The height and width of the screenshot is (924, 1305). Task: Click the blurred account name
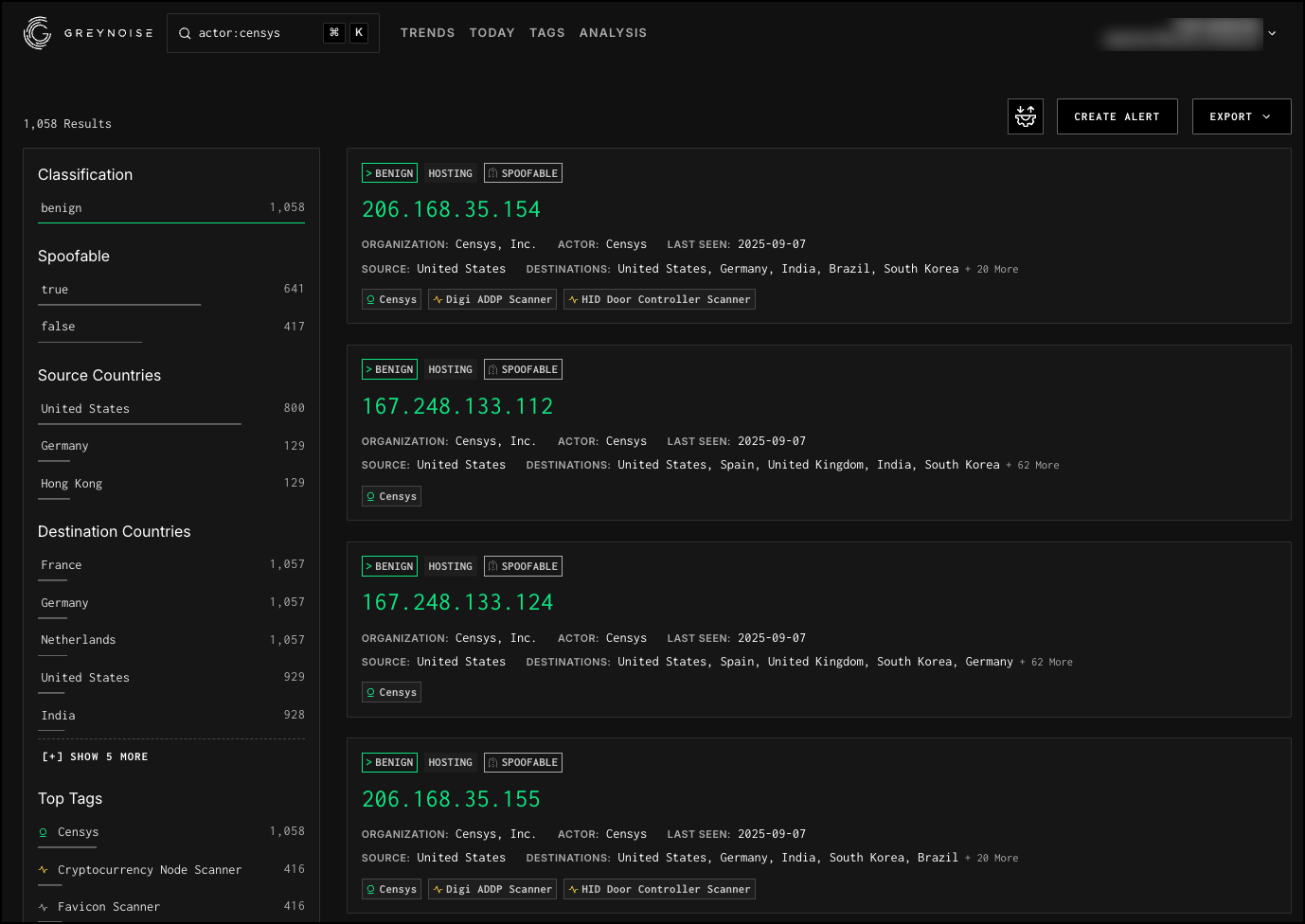pyautogui.click(x=1182, y=33)
